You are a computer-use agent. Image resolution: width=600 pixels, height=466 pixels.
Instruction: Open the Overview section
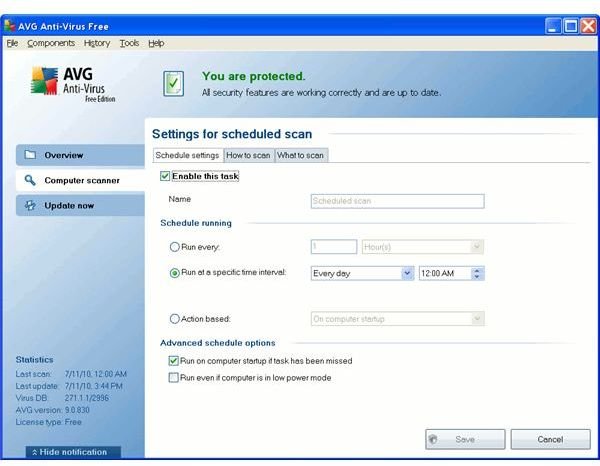pos(80,155)
